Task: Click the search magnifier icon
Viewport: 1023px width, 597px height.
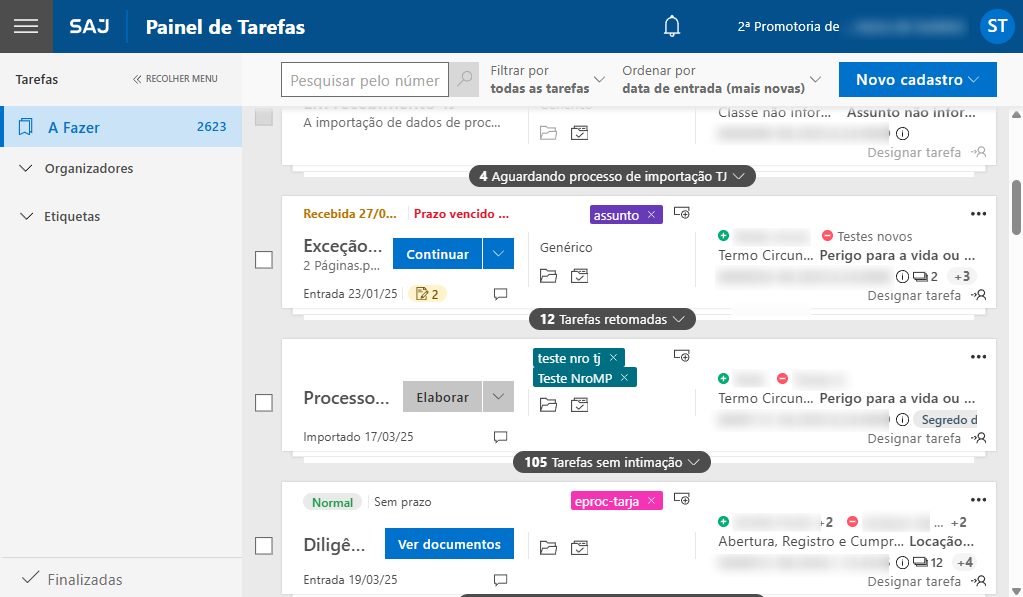Action: (x=464, y=80)
